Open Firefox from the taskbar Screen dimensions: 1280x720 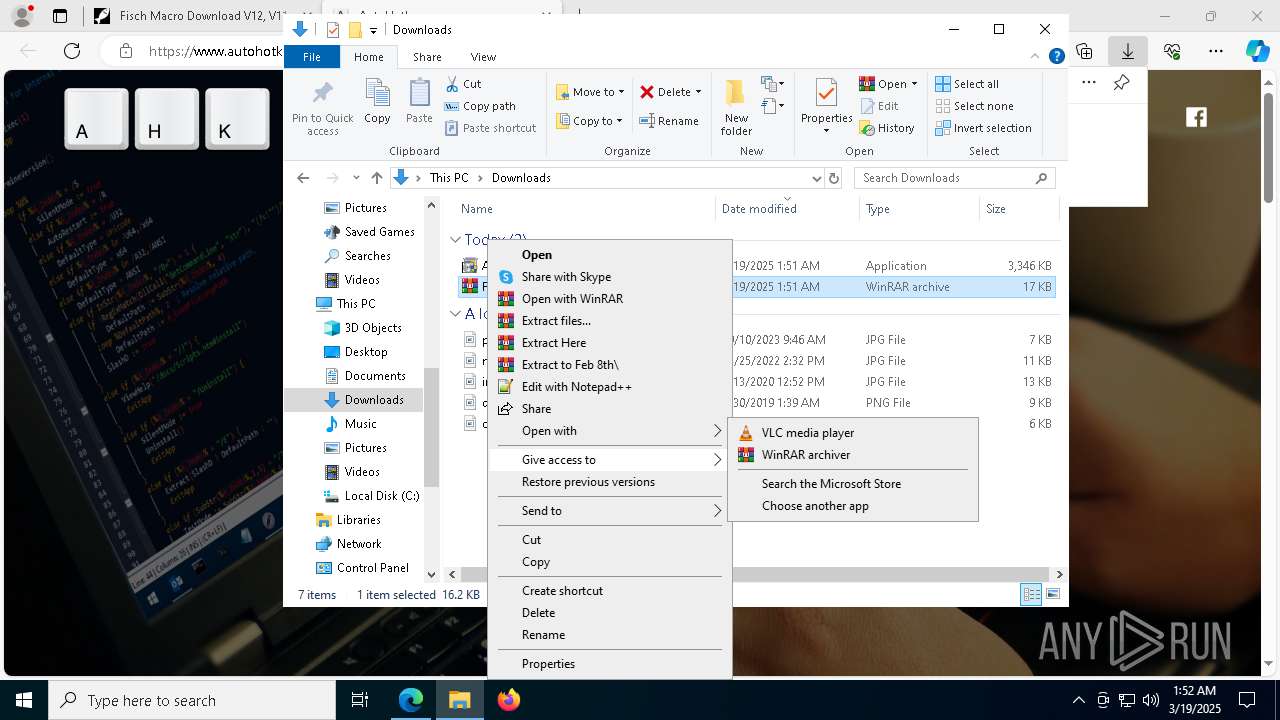click(x=509, y=700)
